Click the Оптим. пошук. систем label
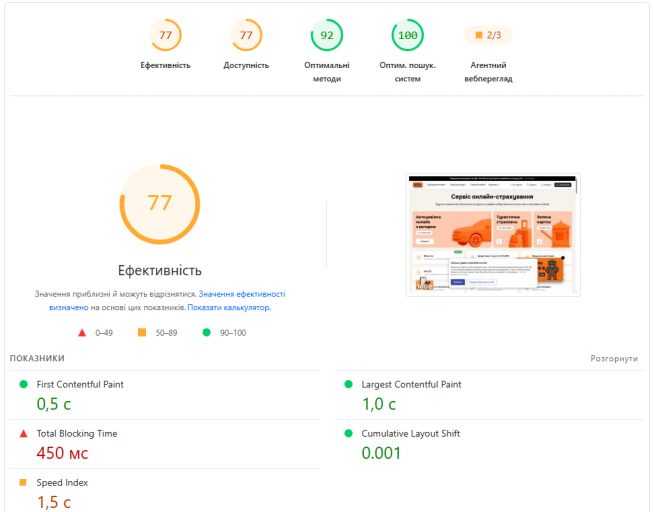The height and width of the screenshot is (512, 654). [x=407, y=72]
